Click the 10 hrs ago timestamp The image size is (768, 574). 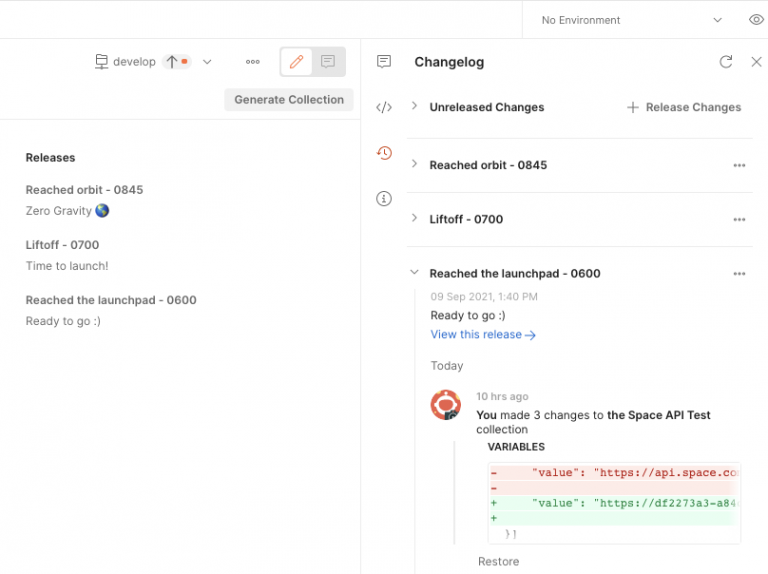click(502, 397)
